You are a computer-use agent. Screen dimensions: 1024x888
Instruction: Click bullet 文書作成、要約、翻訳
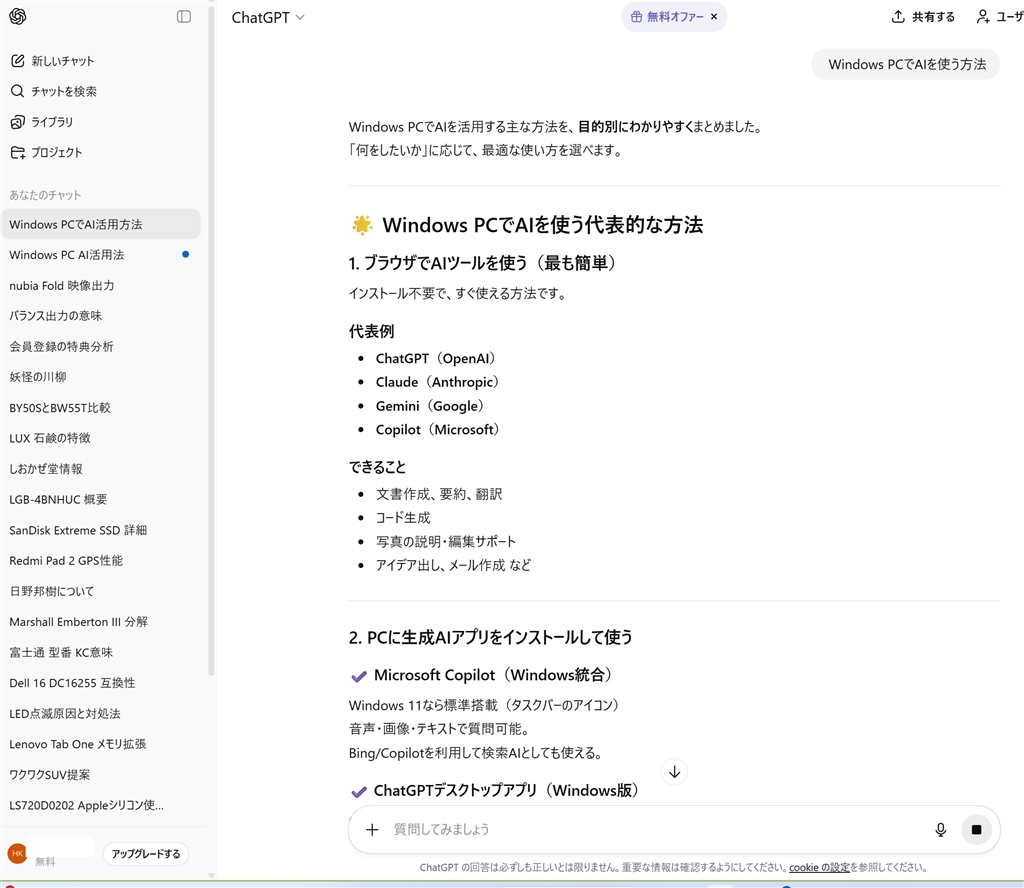(439, 494)
